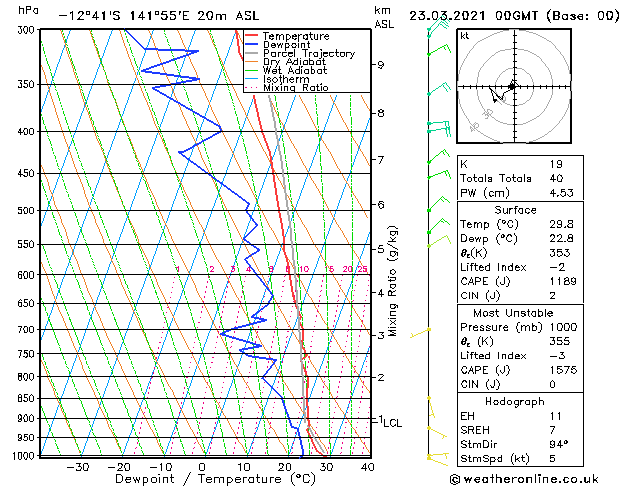This screenshot has width=629, height=486.
Task: Click the Most Unstable Lifted Index value -3
Action: tap(558, 356)
